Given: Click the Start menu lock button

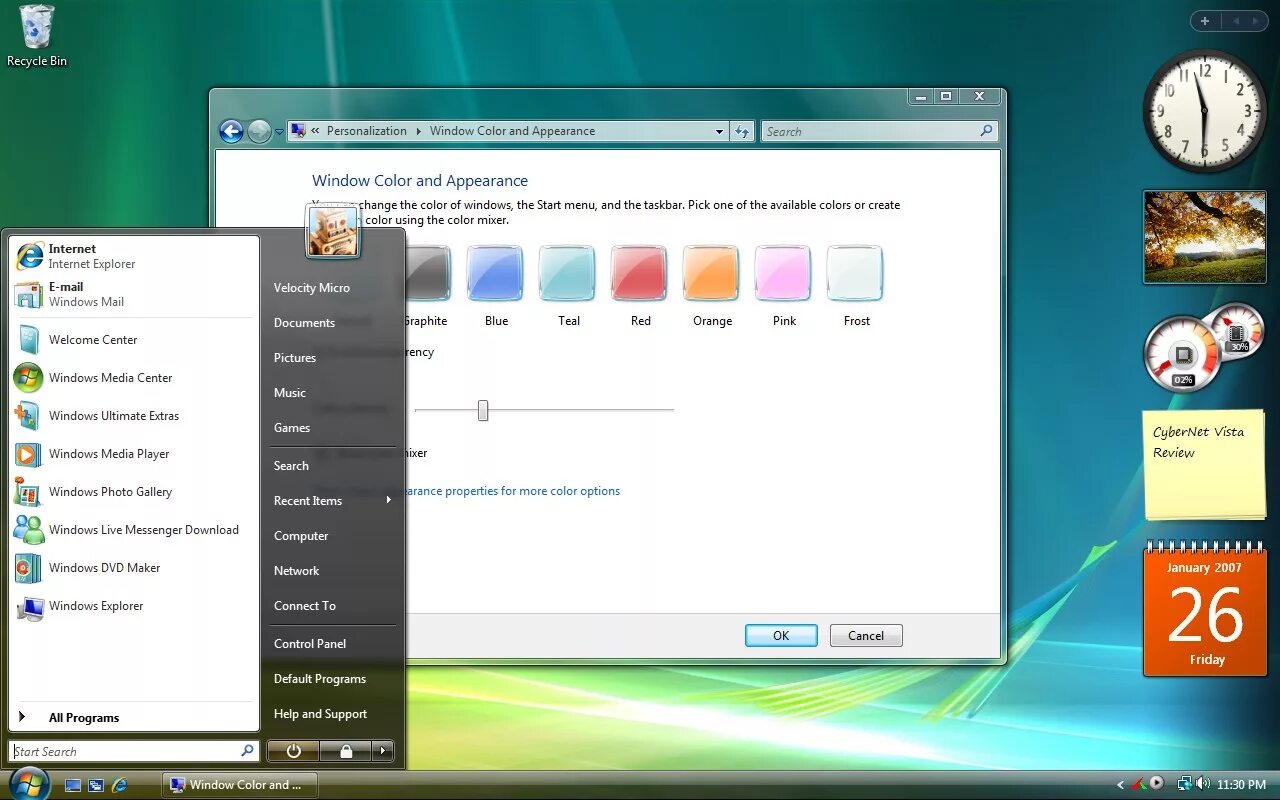Looking at the screenshot, I should pyautogui.click(x=346, y=750).
